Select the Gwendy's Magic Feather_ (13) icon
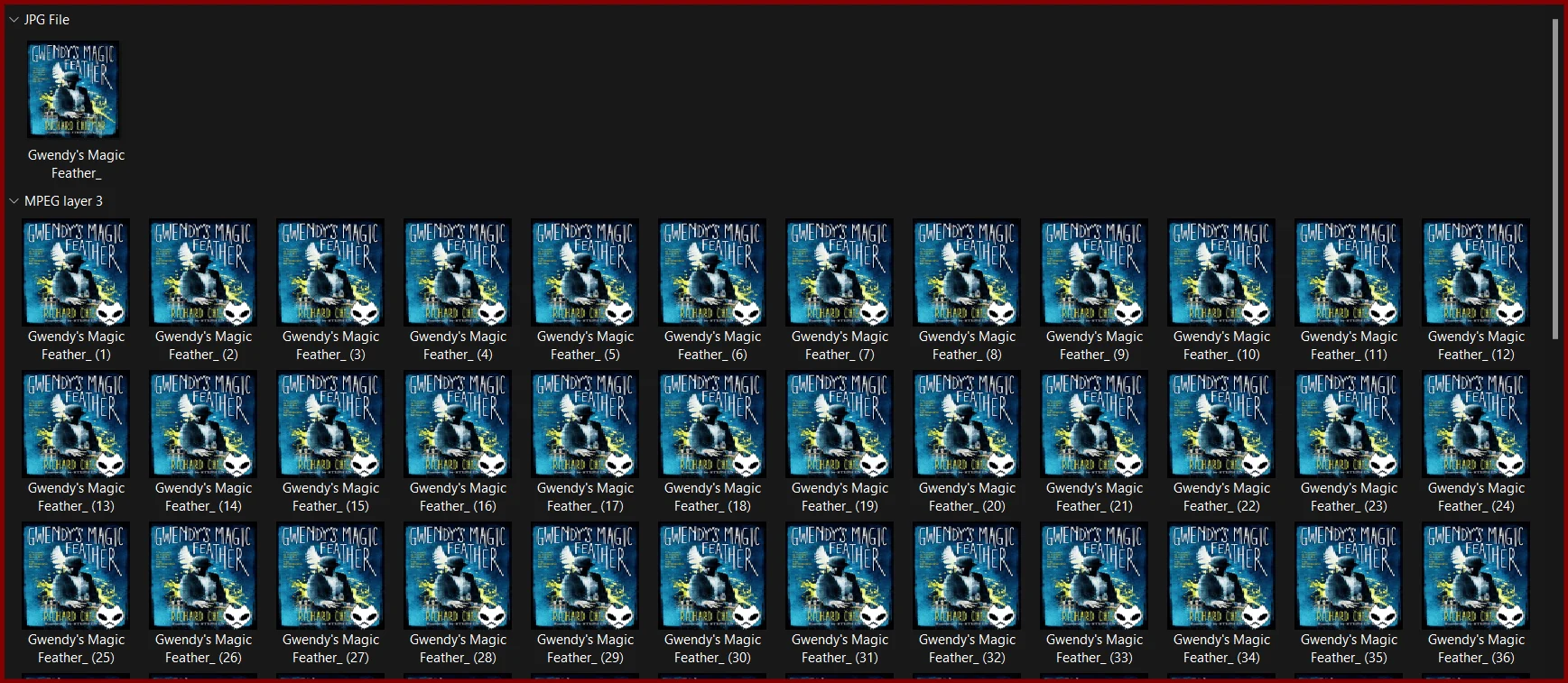The image size is (1568, 683). (76, 424)
